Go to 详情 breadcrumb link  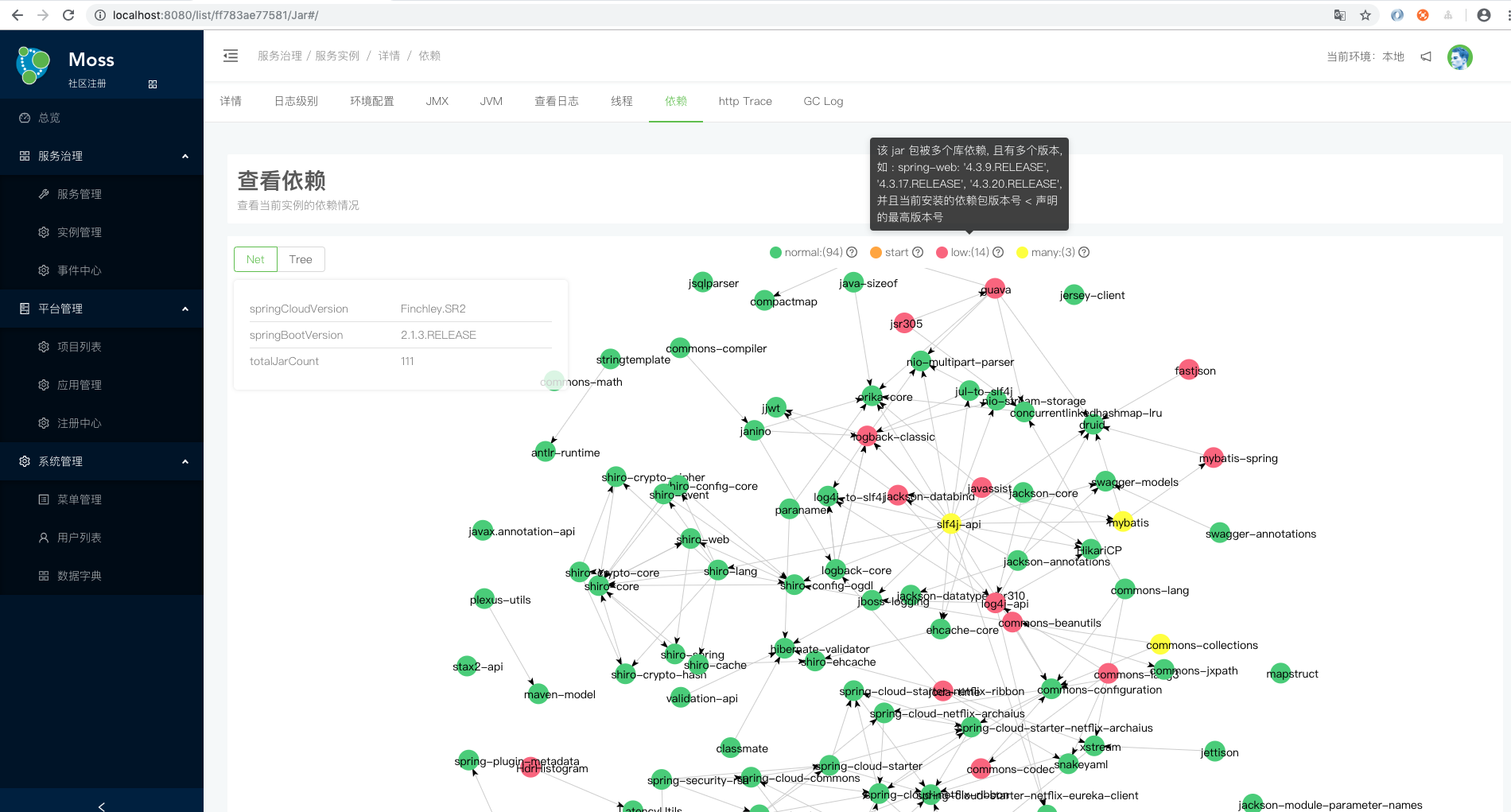click(x=389, y=56)
